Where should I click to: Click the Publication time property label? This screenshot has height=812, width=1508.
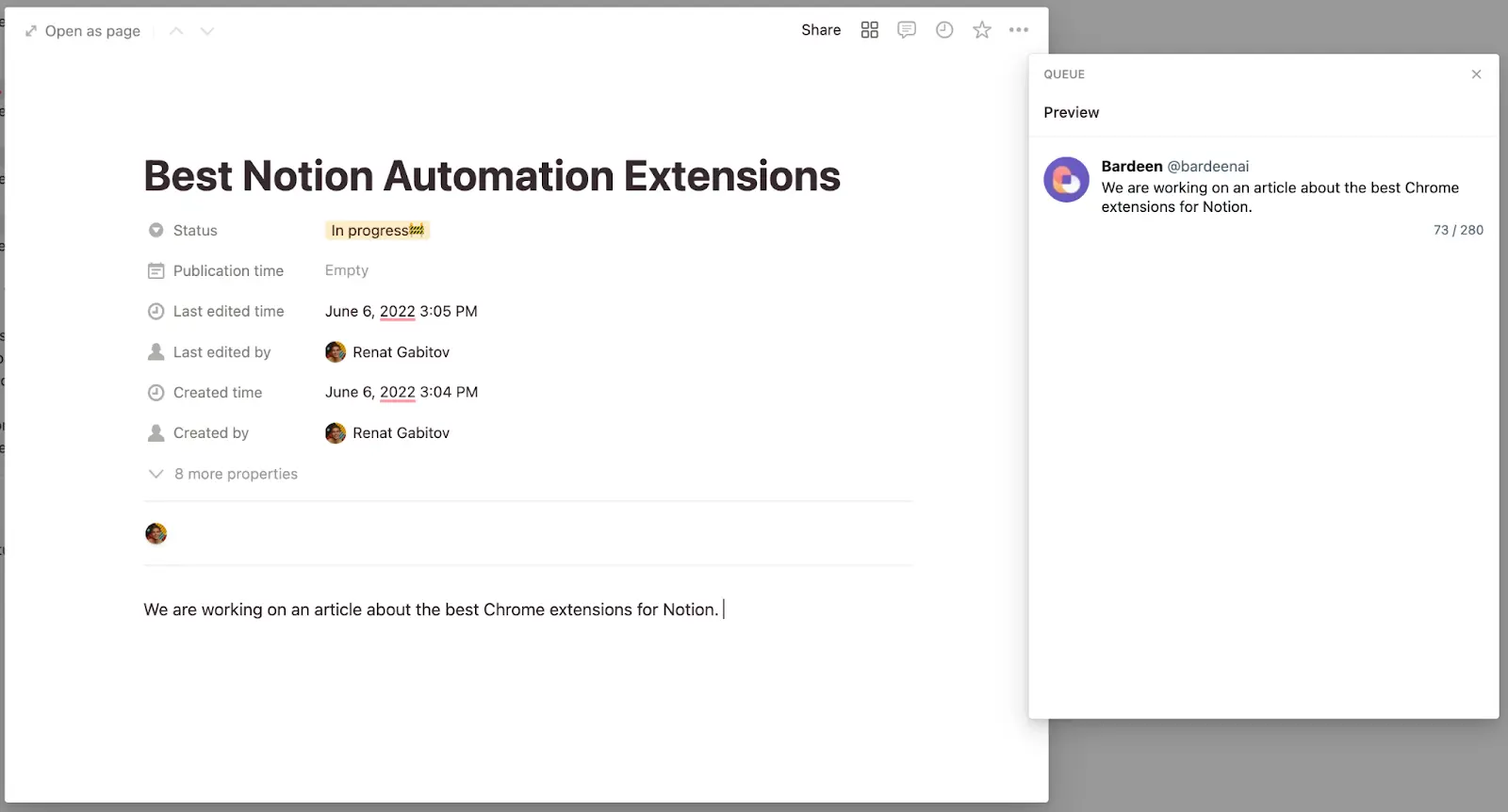228,270
